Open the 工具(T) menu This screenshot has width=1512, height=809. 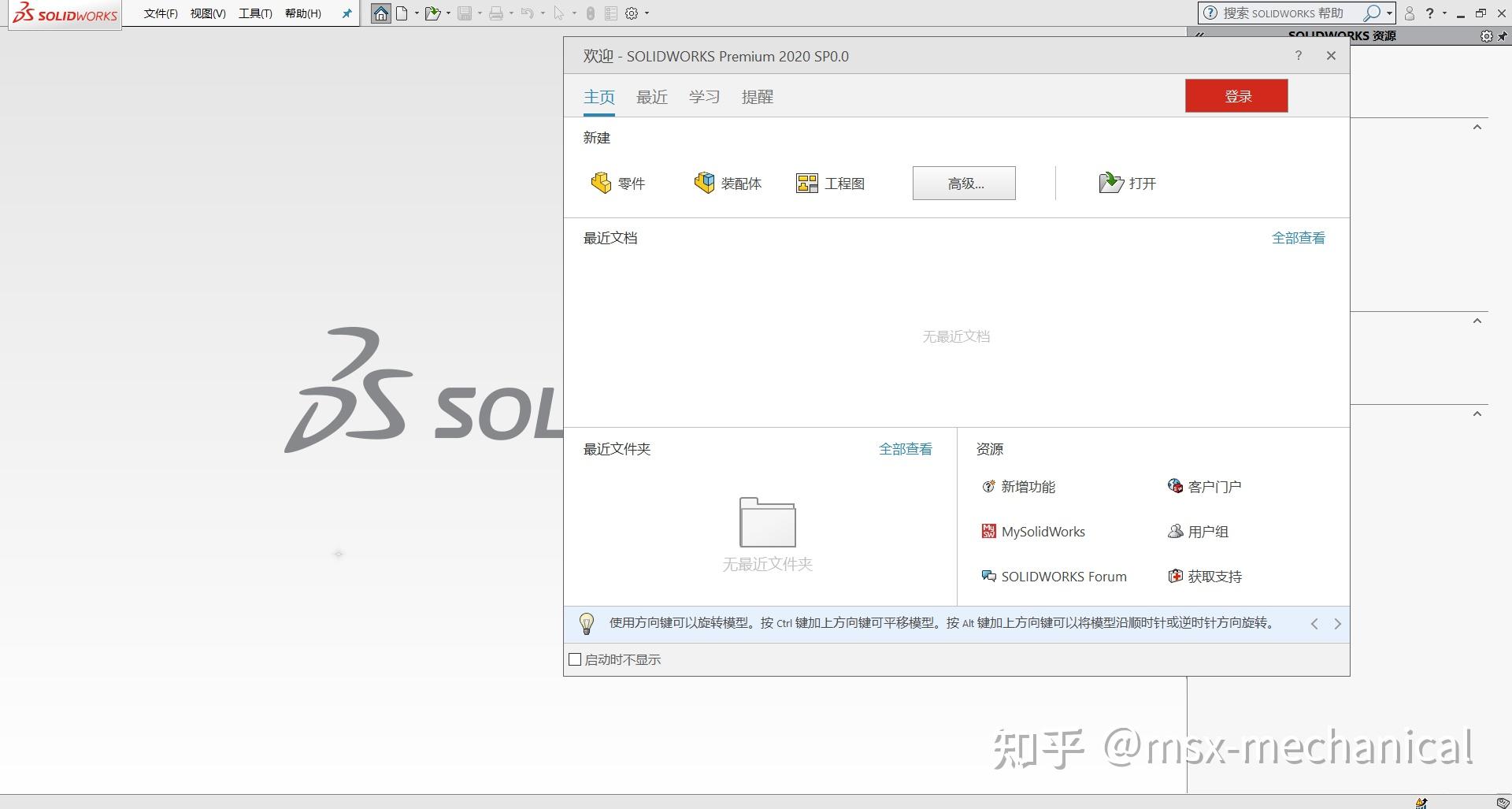click(x=255, y=13)
